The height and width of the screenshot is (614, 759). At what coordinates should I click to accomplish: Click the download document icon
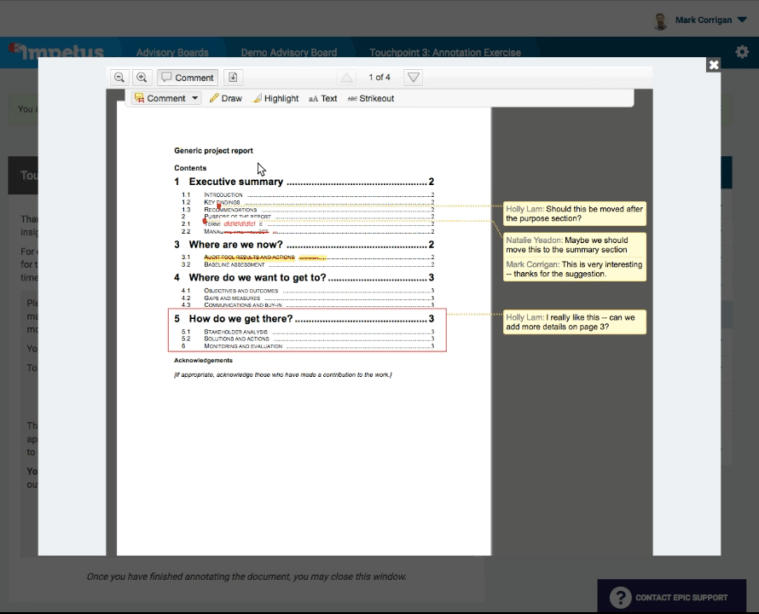(x=233, y=77)
